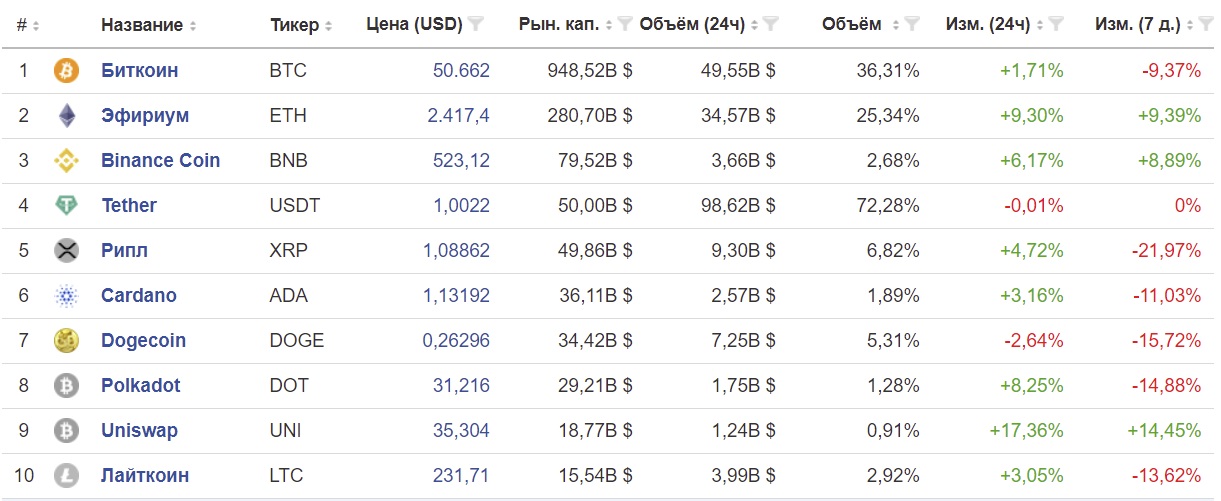This screenshot has height=501, width=1221.
Task: Sort using arrows next to Тикер
Action: click(328, 25)
